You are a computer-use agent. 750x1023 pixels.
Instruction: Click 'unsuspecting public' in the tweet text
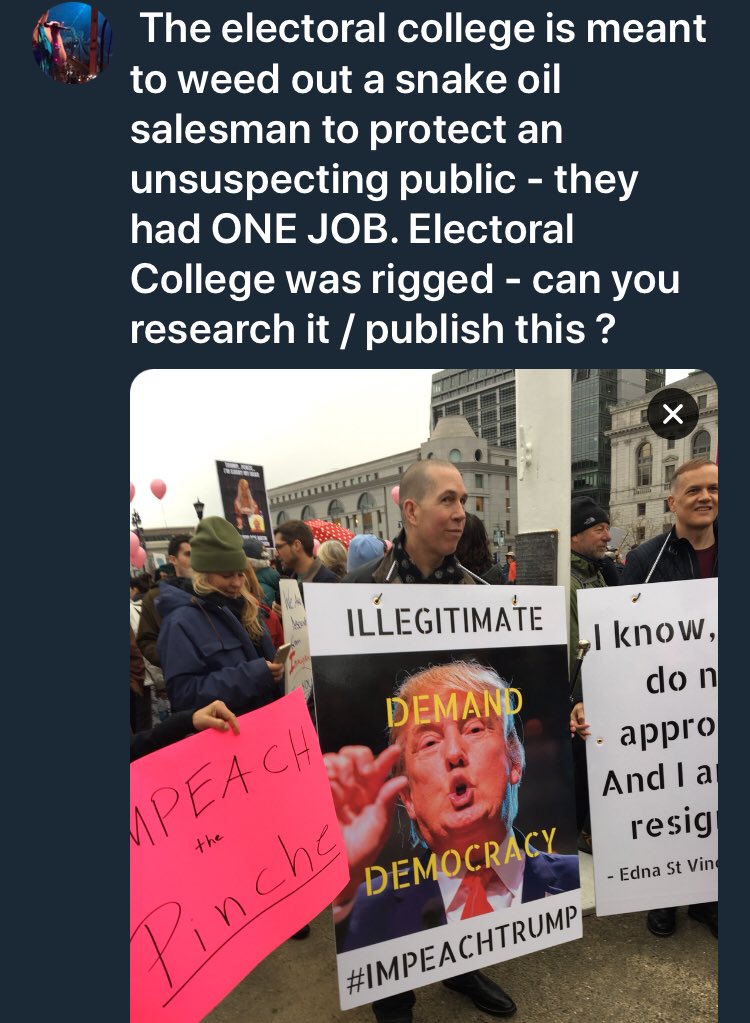[x=323, y=180]
